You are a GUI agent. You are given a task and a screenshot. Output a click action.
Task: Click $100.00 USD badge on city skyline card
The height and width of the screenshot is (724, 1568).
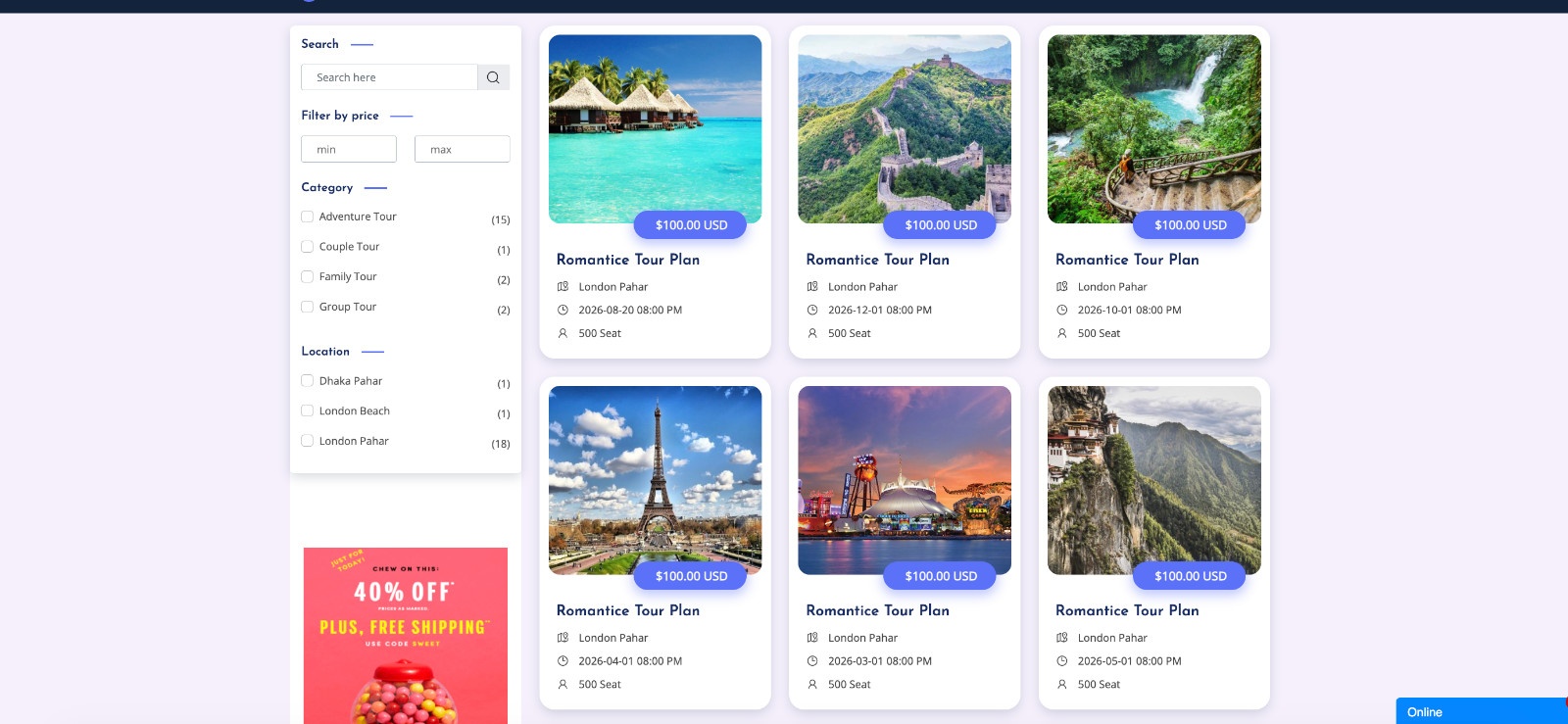click(941, 576)
